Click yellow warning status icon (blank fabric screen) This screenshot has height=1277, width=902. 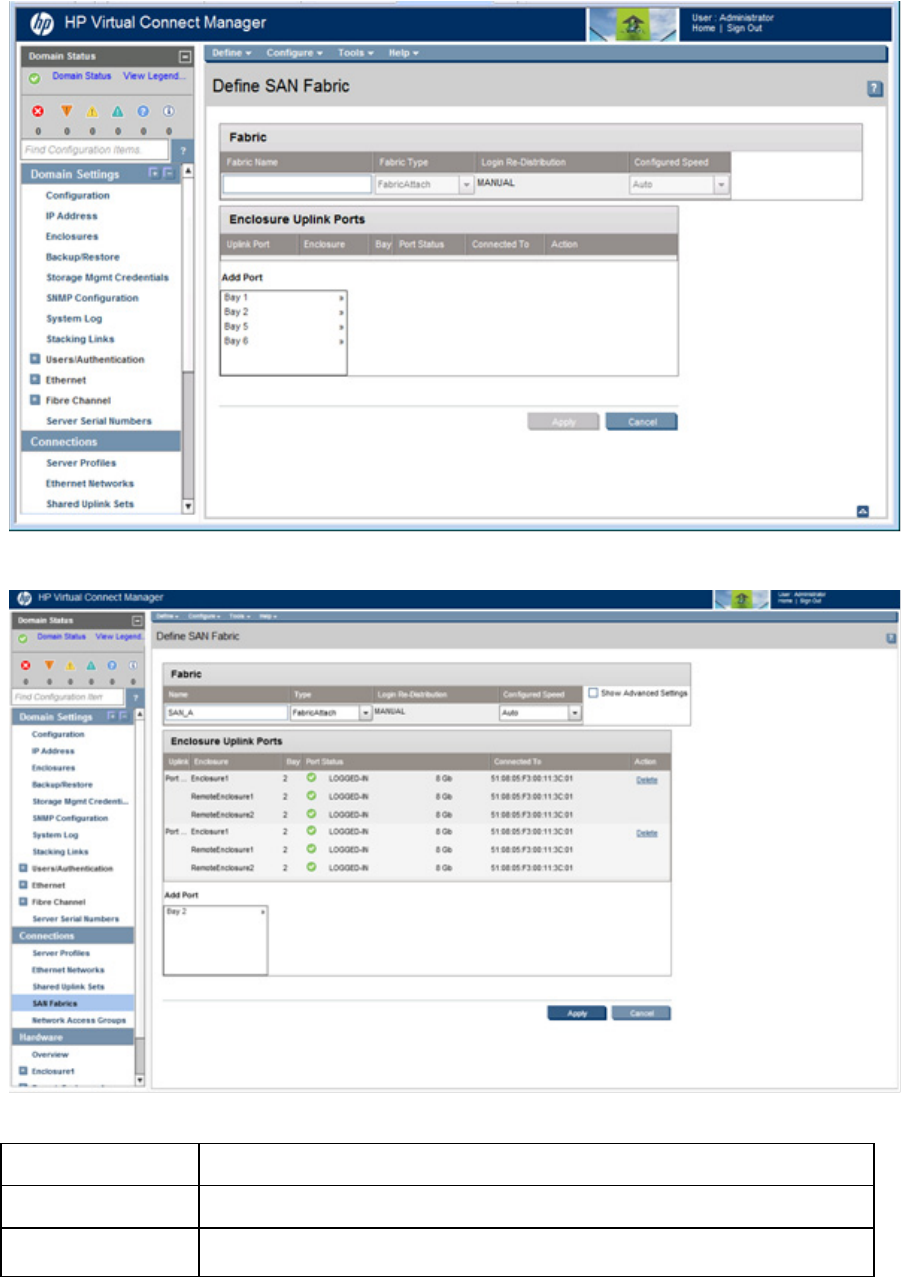92,113
